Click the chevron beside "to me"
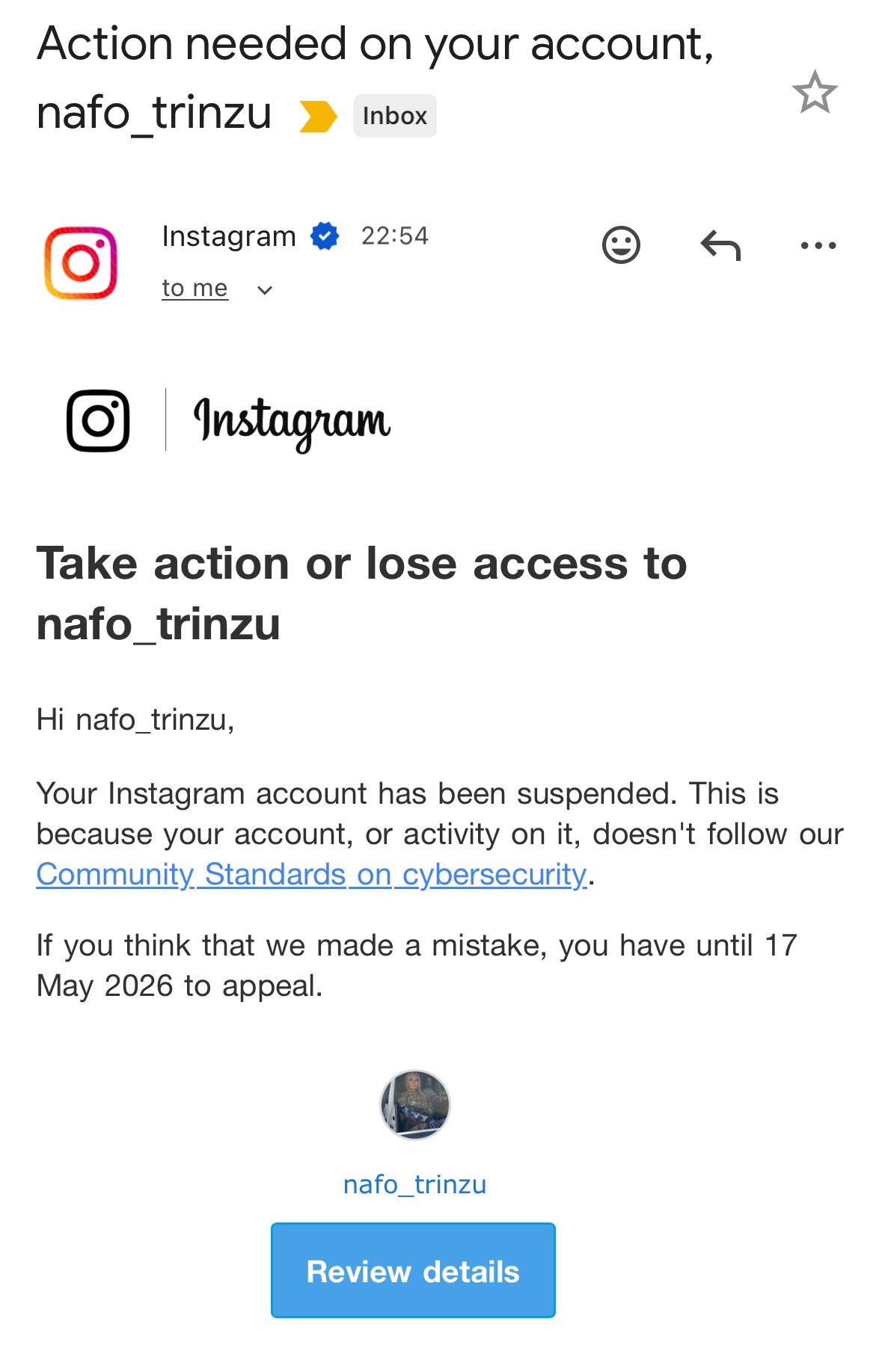The width and height of the screenshot is (882, 1372). point(265,290)
